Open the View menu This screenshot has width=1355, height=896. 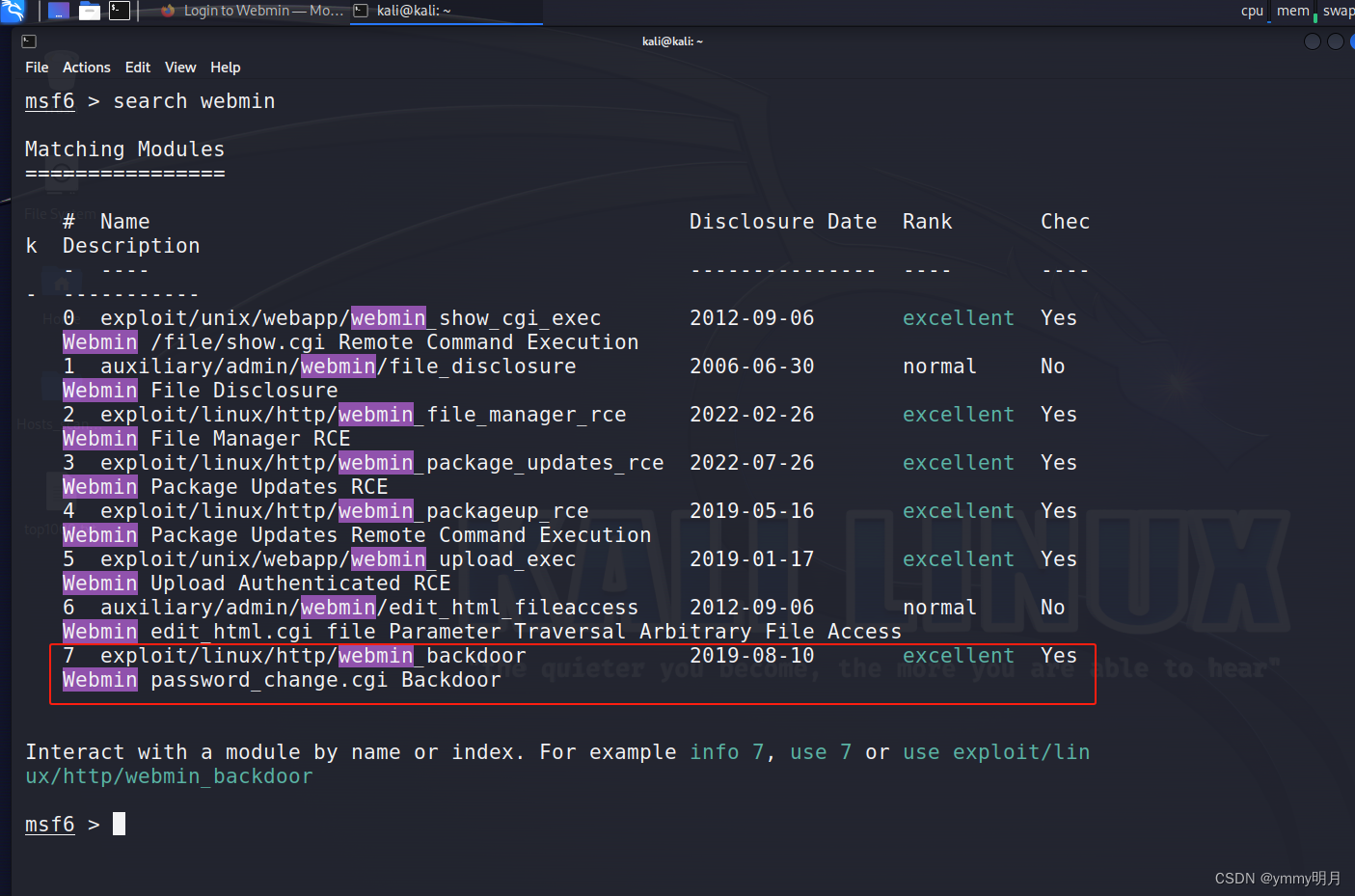coord(180,68)
